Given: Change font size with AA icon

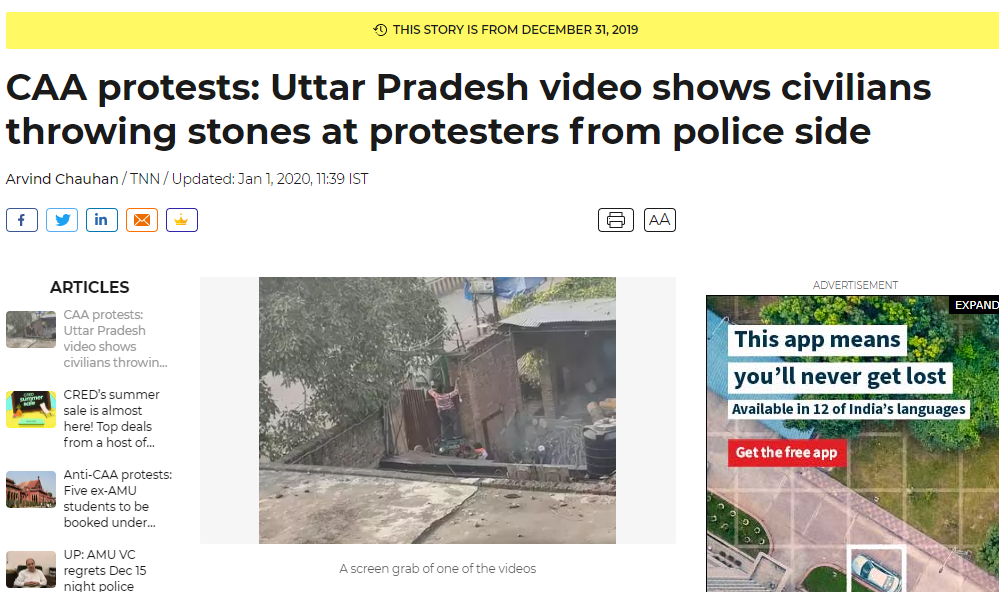Looking at the screenshot, I should tap(659, 220).
